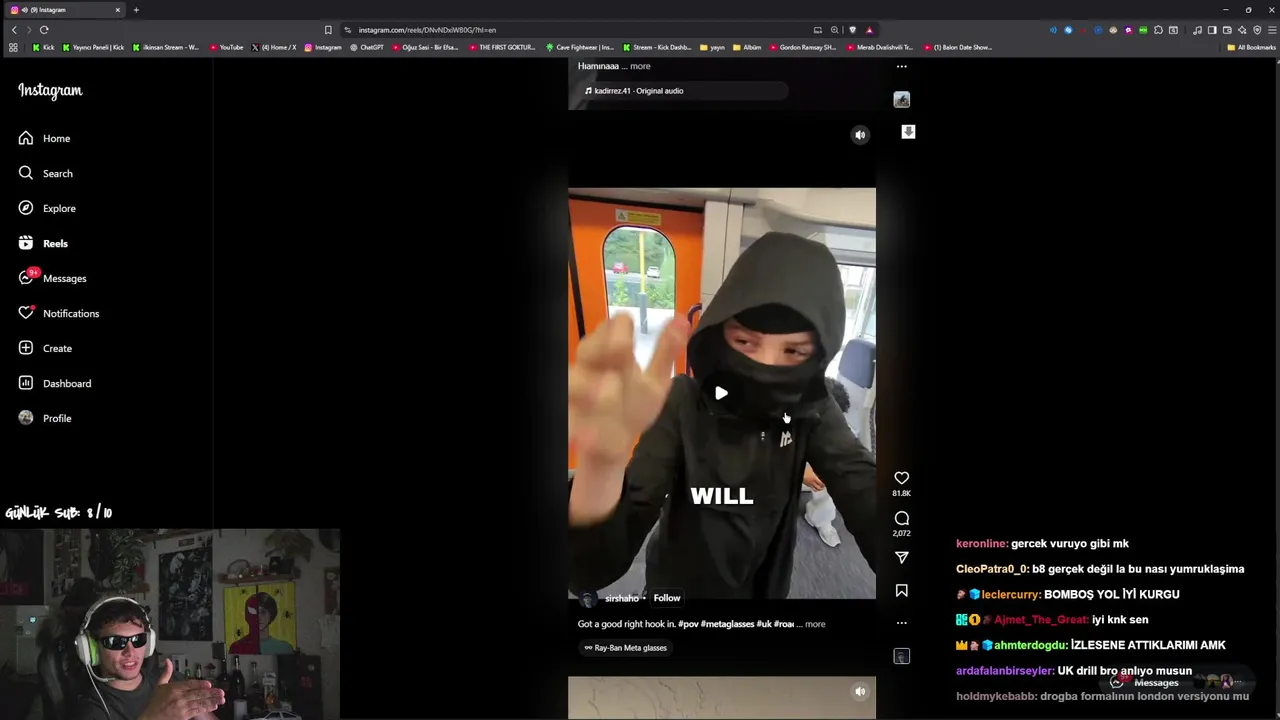The image size is (1280, 720).
Task: Go back in the browser
Action: [x=14, y=30]
